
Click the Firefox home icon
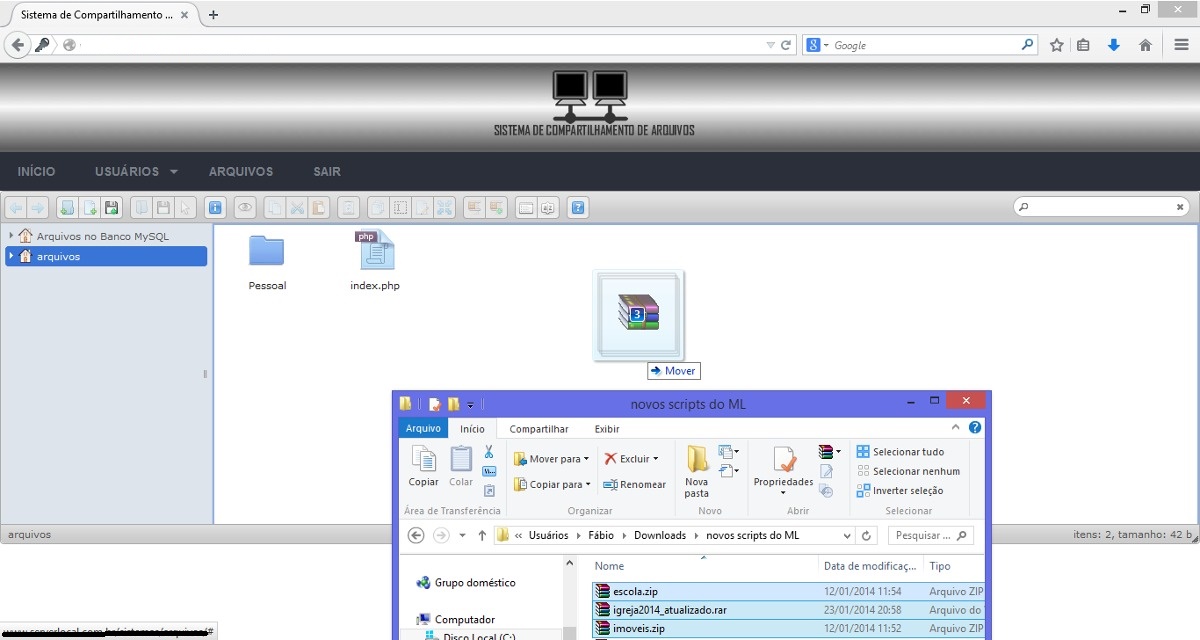(x=1145, y=45)
